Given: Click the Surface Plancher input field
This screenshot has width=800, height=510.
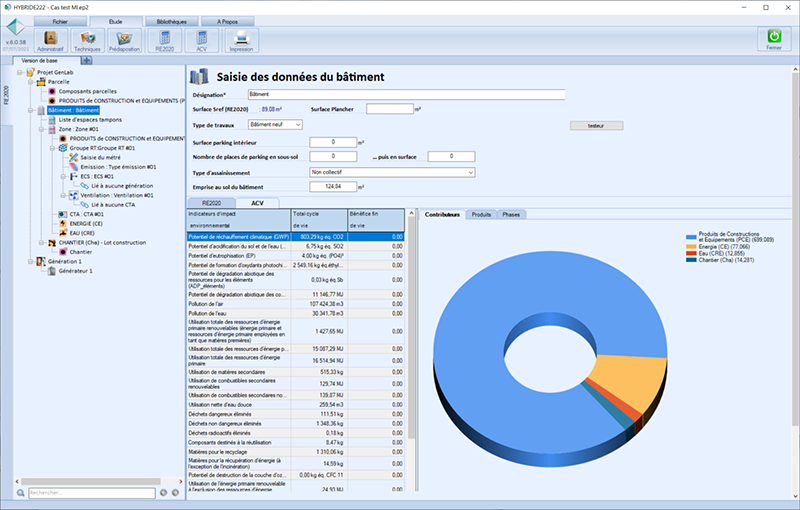Looking at the screenshot, I should (390, 109).
